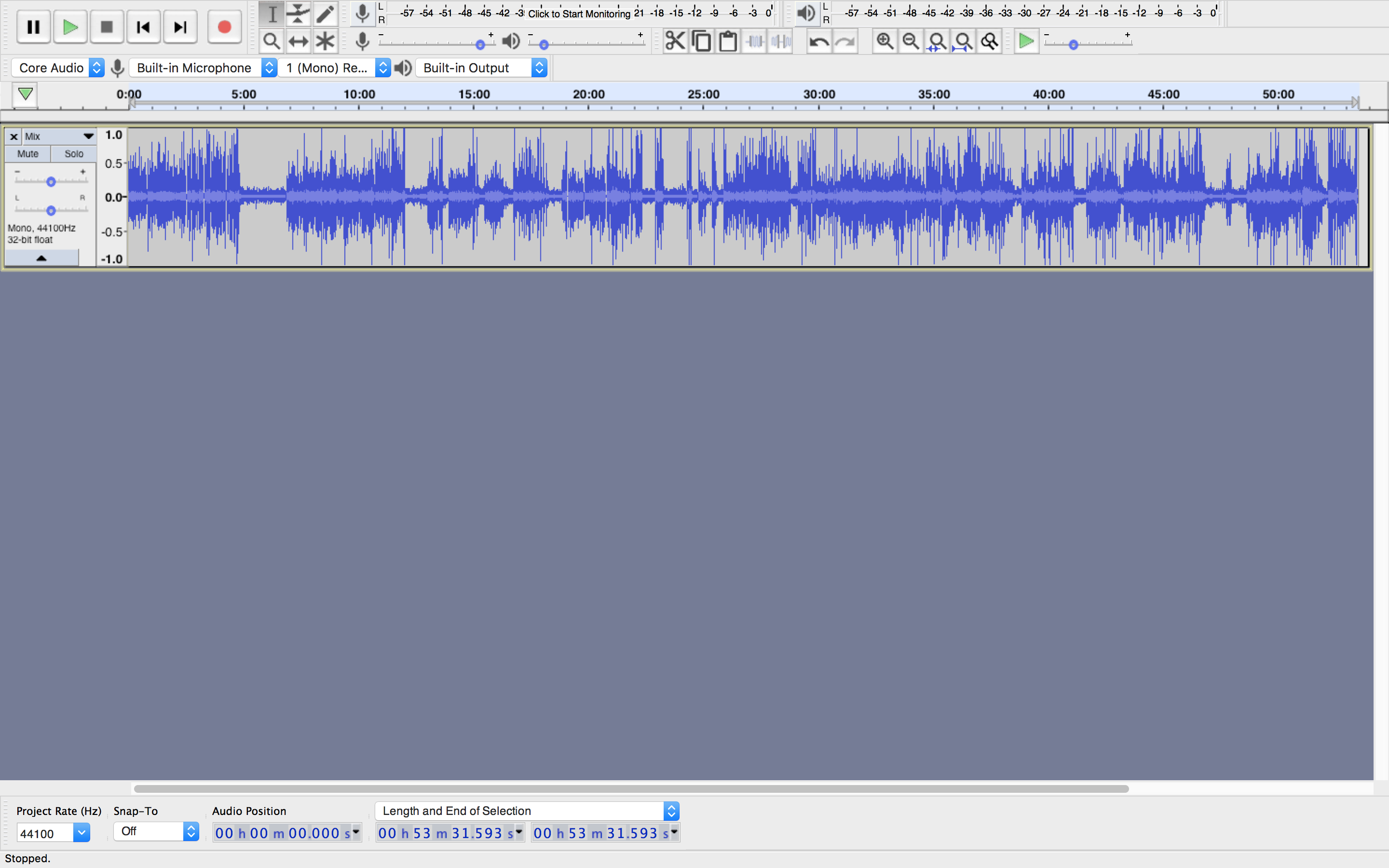This screenshot has width=1389, height=868.
Task: Choose the Time Shift tool
Action: [299, 41]
